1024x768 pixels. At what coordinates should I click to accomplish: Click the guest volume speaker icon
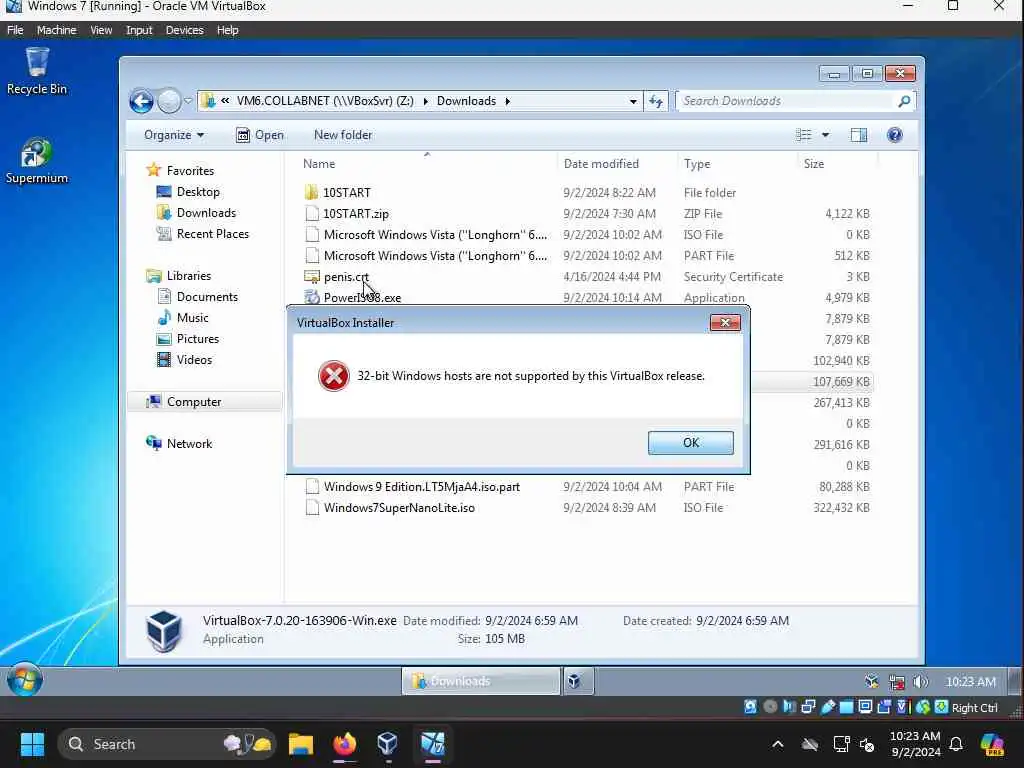pos(920,682)
